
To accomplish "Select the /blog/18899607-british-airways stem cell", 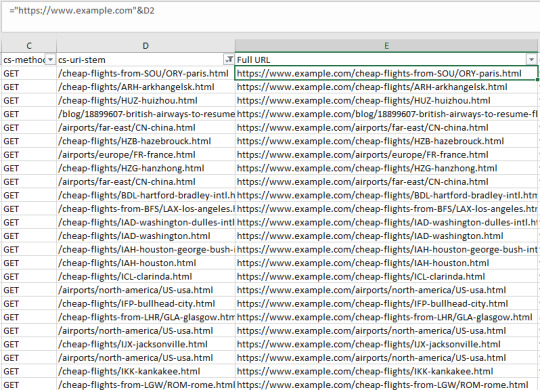I will 146,114.
